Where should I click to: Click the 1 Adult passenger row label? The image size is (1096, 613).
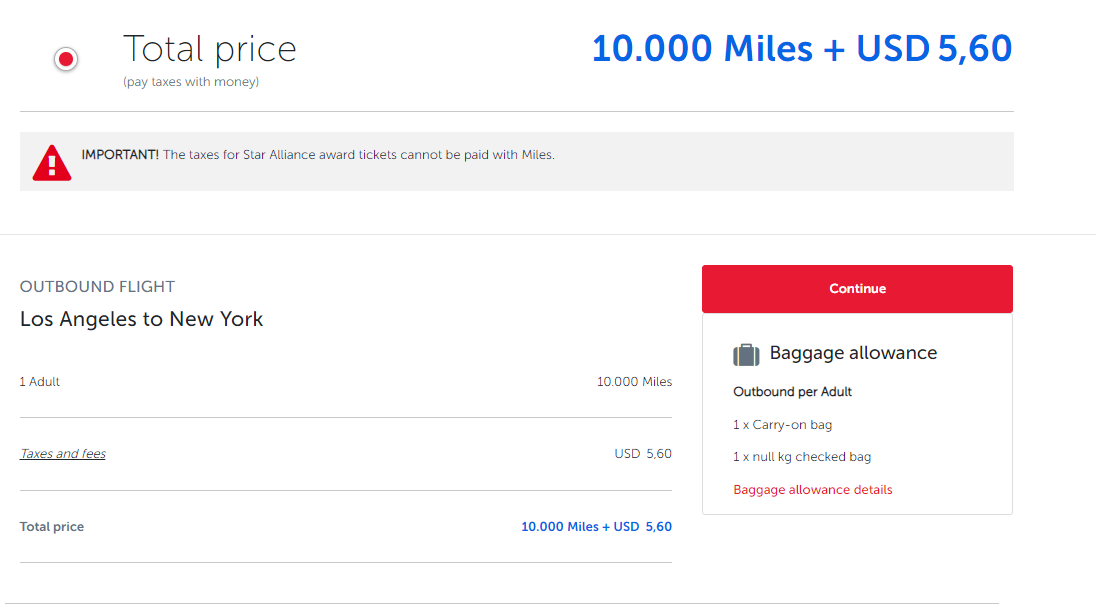pyautogui.click(x=39, y=382)
